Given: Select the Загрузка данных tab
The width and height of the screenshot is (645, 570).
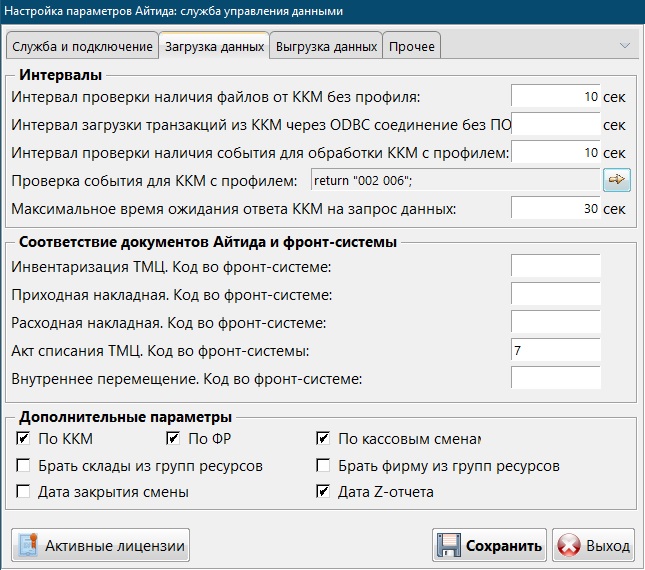Looking at the screenshot, I should coord(214,46).
